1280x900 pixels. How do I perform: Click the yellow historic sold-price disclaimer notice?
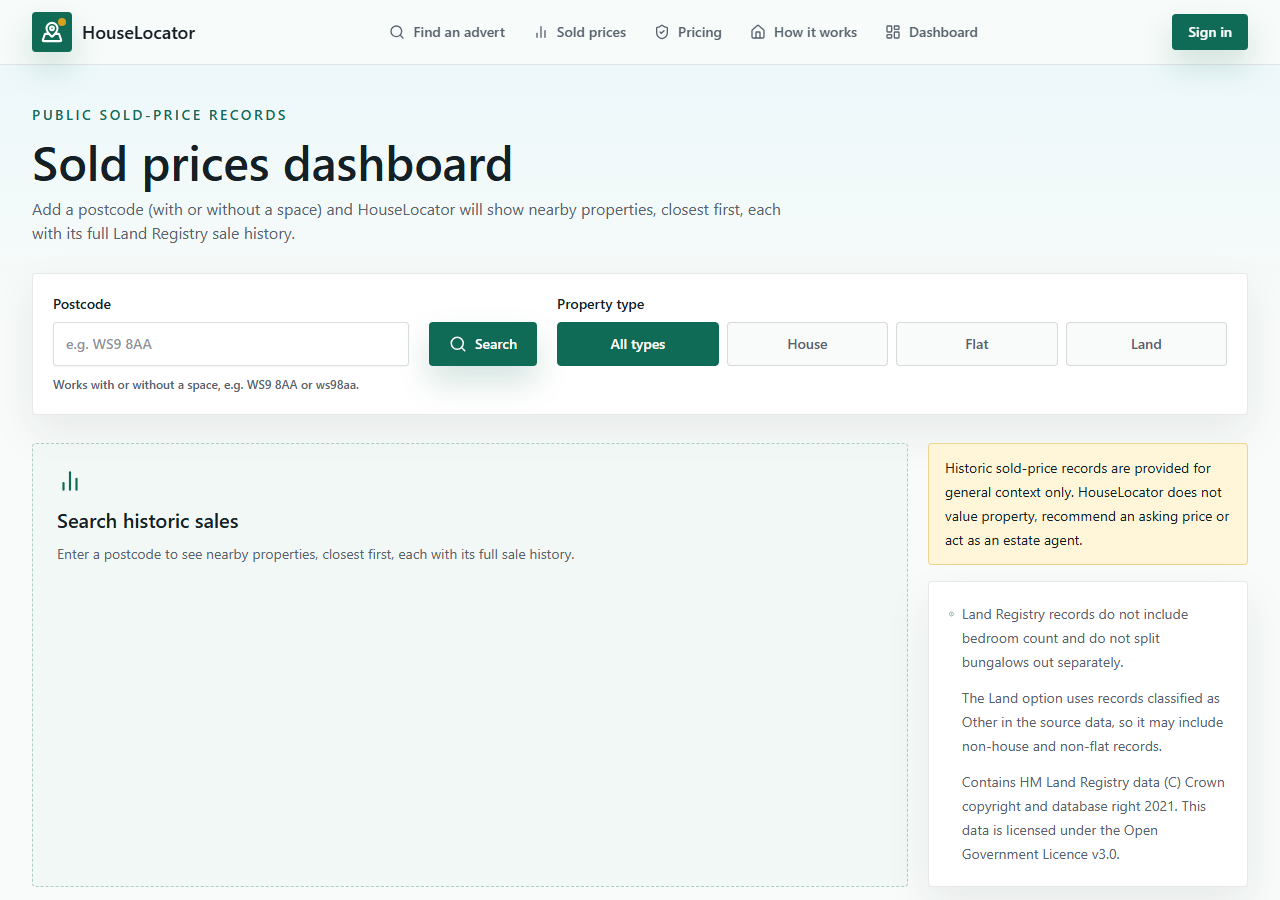pos(1088,504)
